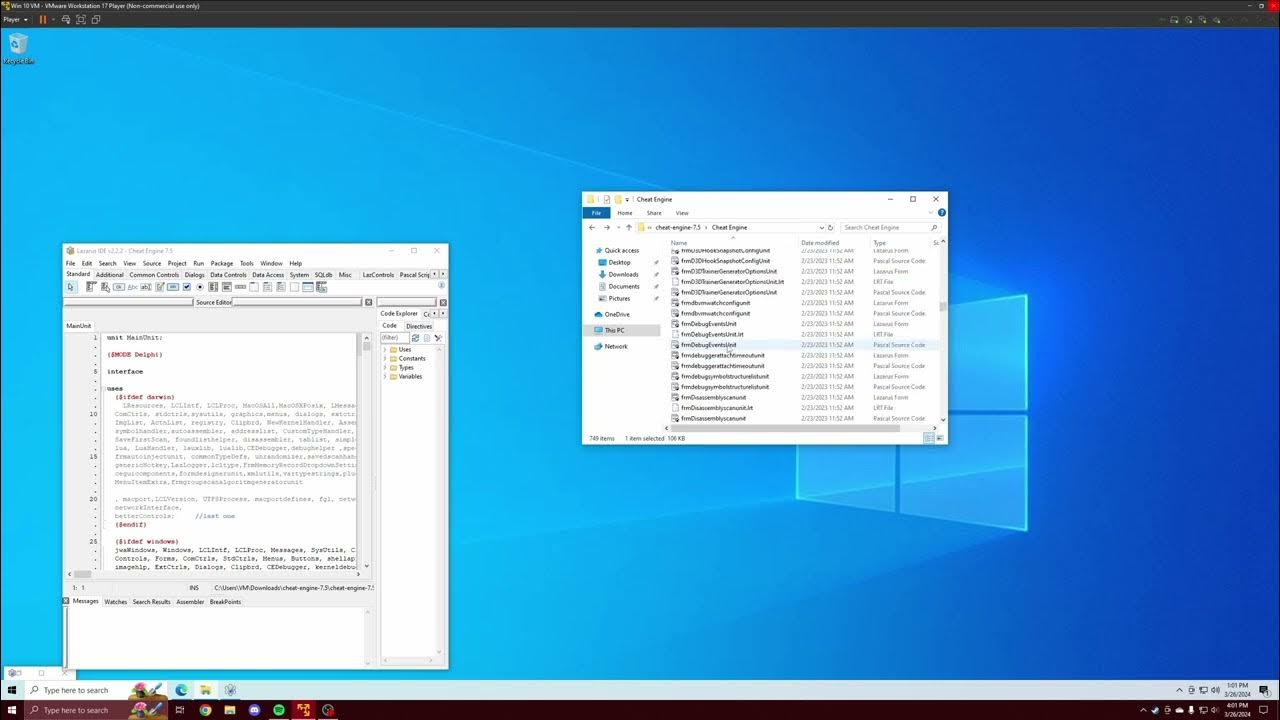Pick the TListBox component icon
This screenshot has height=720, width=1280.
(x=213, y=287)
